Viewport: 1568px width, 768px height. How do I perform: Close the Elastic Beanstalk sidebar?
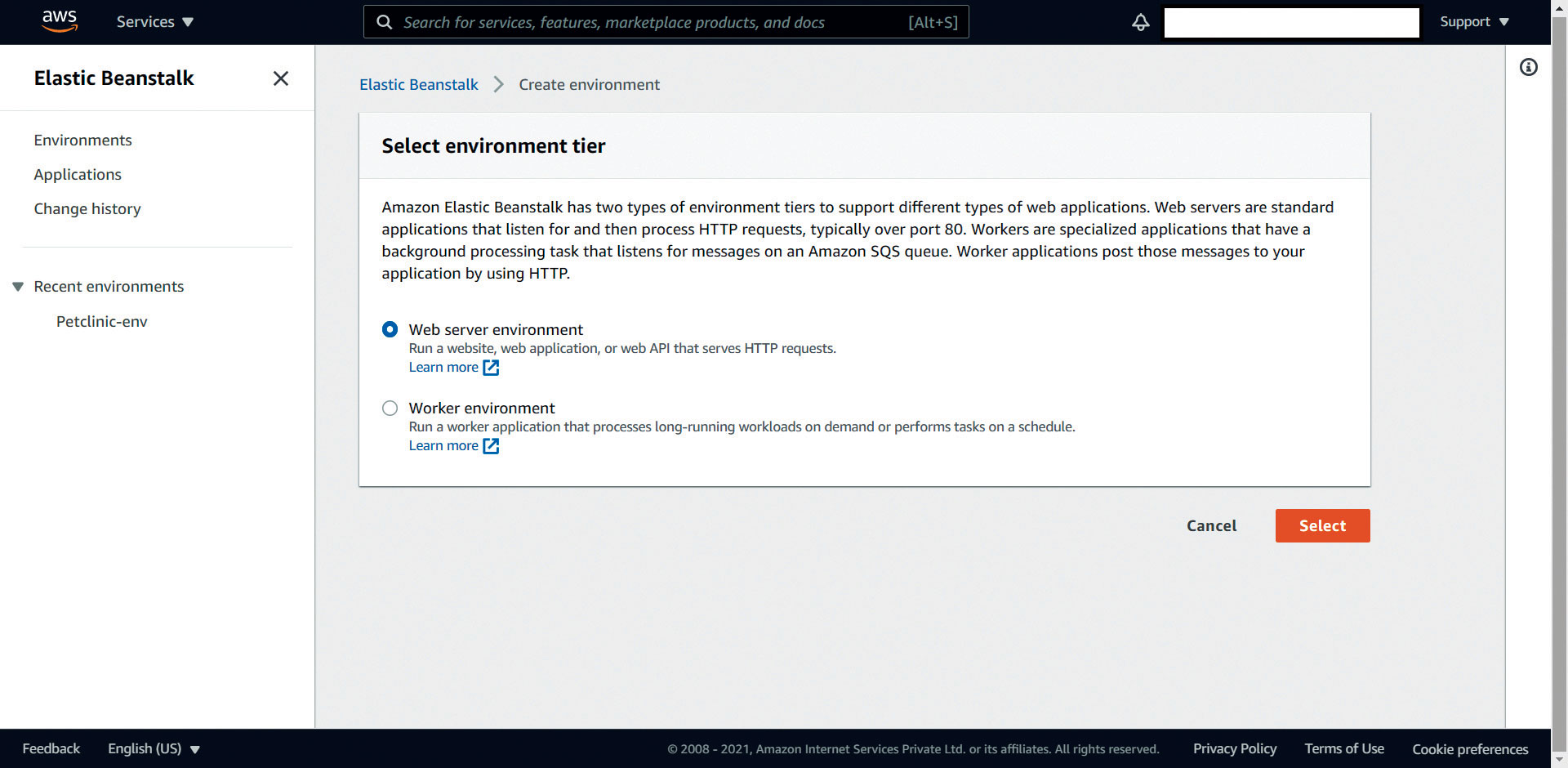tap(281, 78)
